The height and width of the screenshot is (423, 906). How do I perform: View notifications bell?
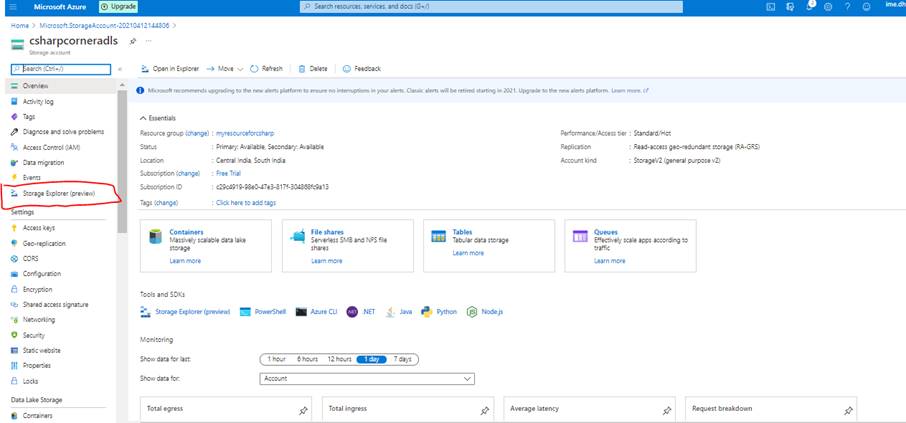coord(810,6)
